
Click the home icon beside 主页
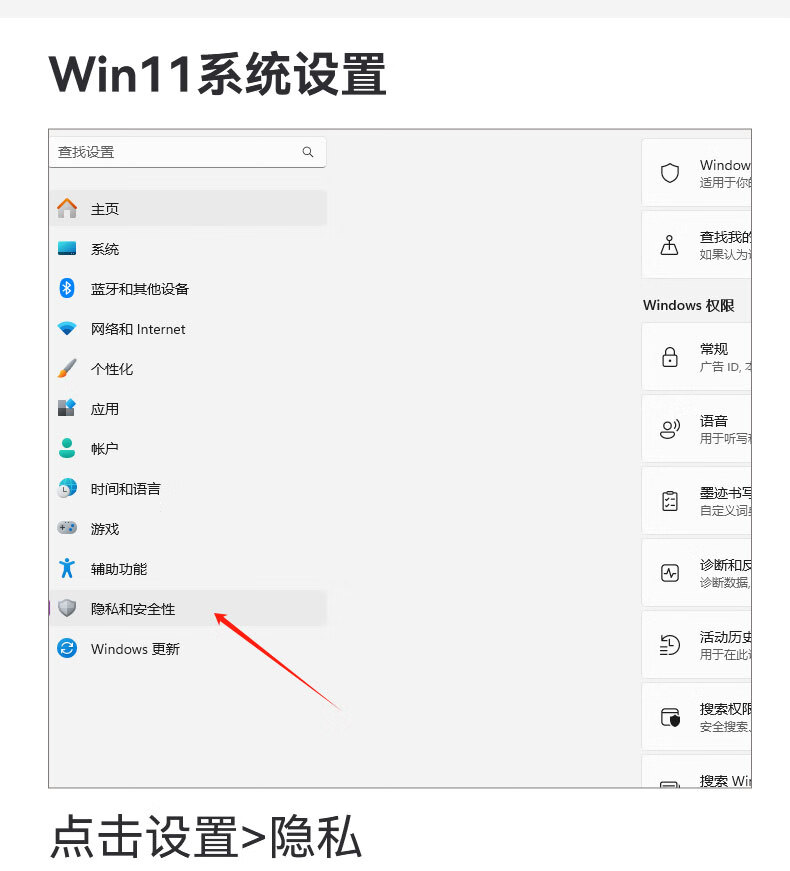(67, 208)
